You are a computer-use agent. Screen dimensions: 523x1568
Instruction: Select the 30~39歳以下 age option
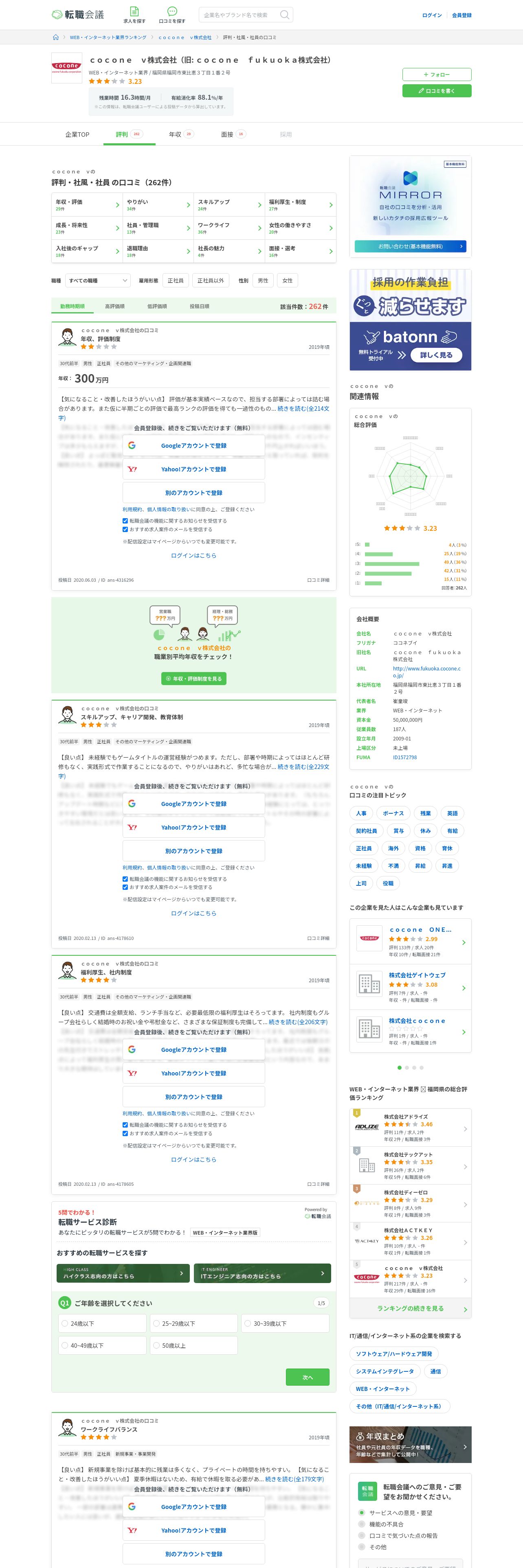point(285,1323)
